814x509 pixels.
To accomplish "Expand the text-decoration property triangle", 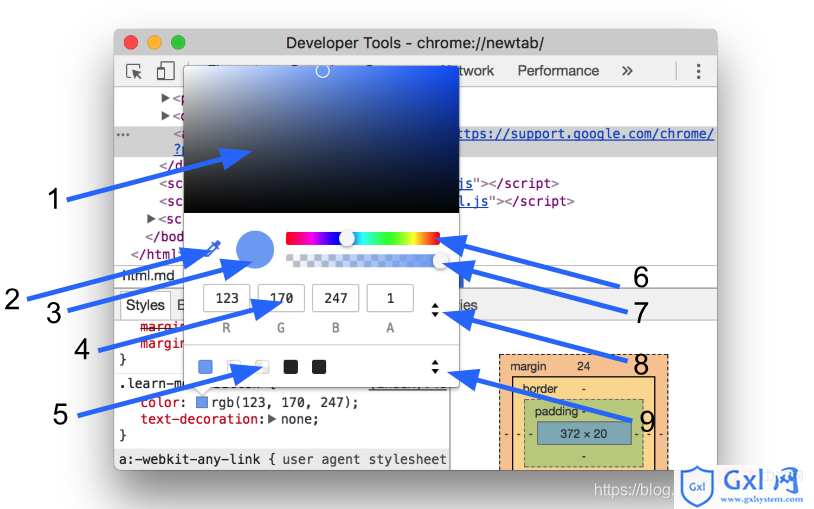I will [272, 419].
